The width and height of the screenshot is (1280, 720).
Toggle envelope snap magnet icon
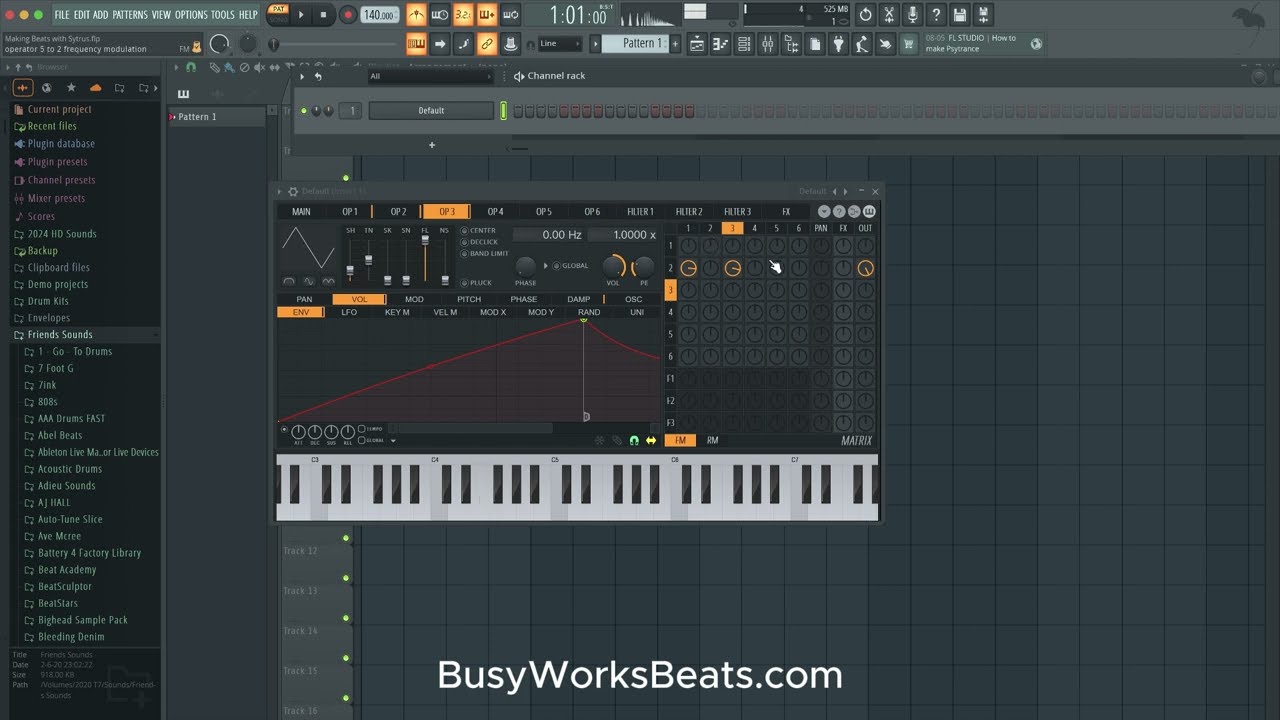pos(634,440)
